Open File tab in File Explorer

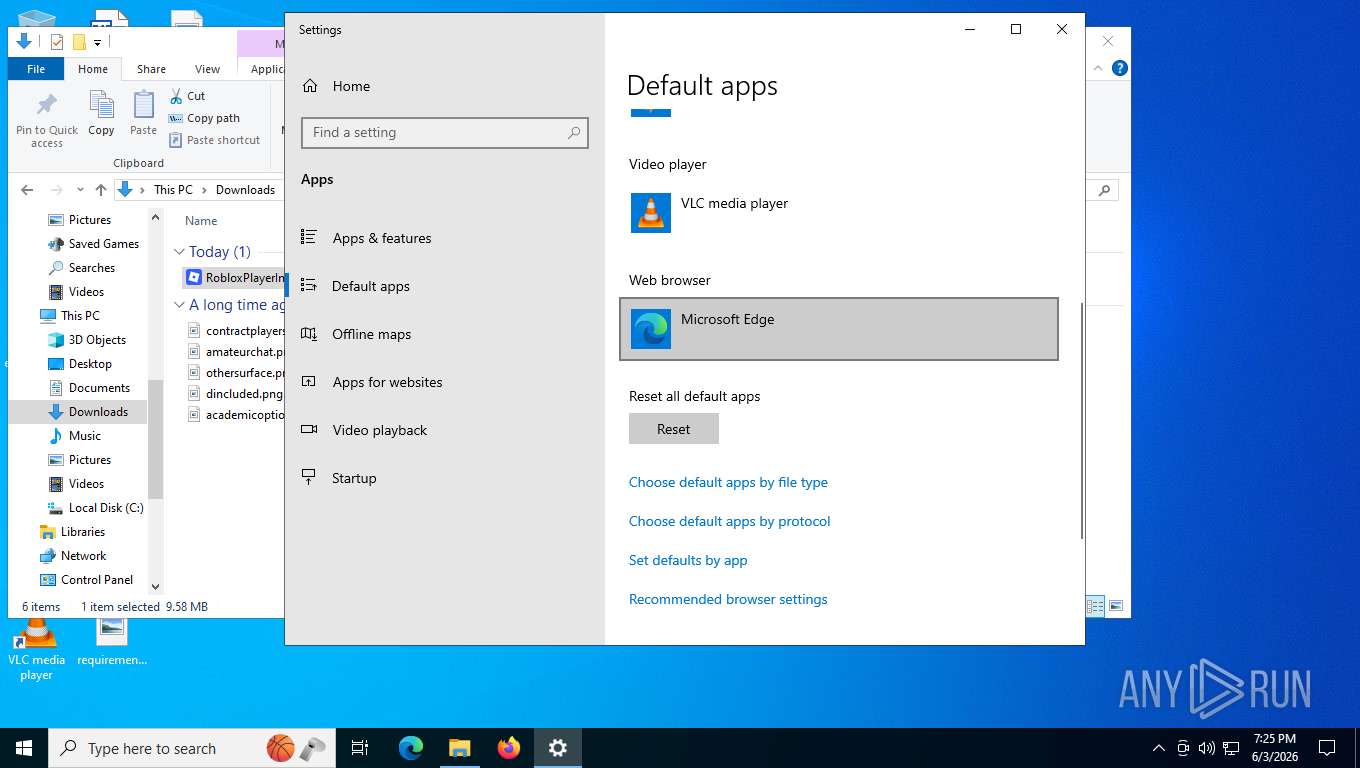[x=36, y=69]
